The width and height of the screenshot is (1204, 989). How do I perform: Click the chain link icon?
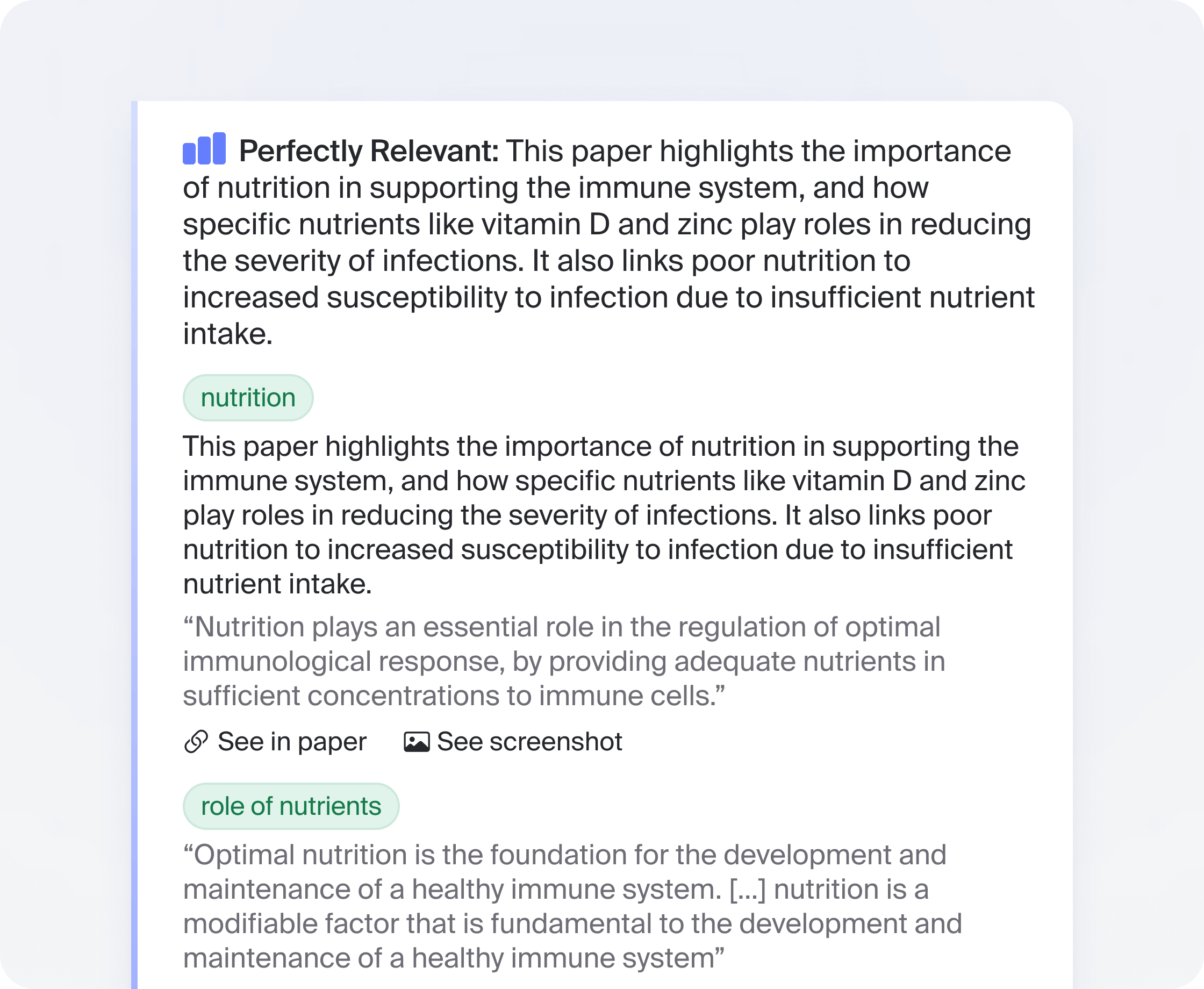click(x=196, y=742)
